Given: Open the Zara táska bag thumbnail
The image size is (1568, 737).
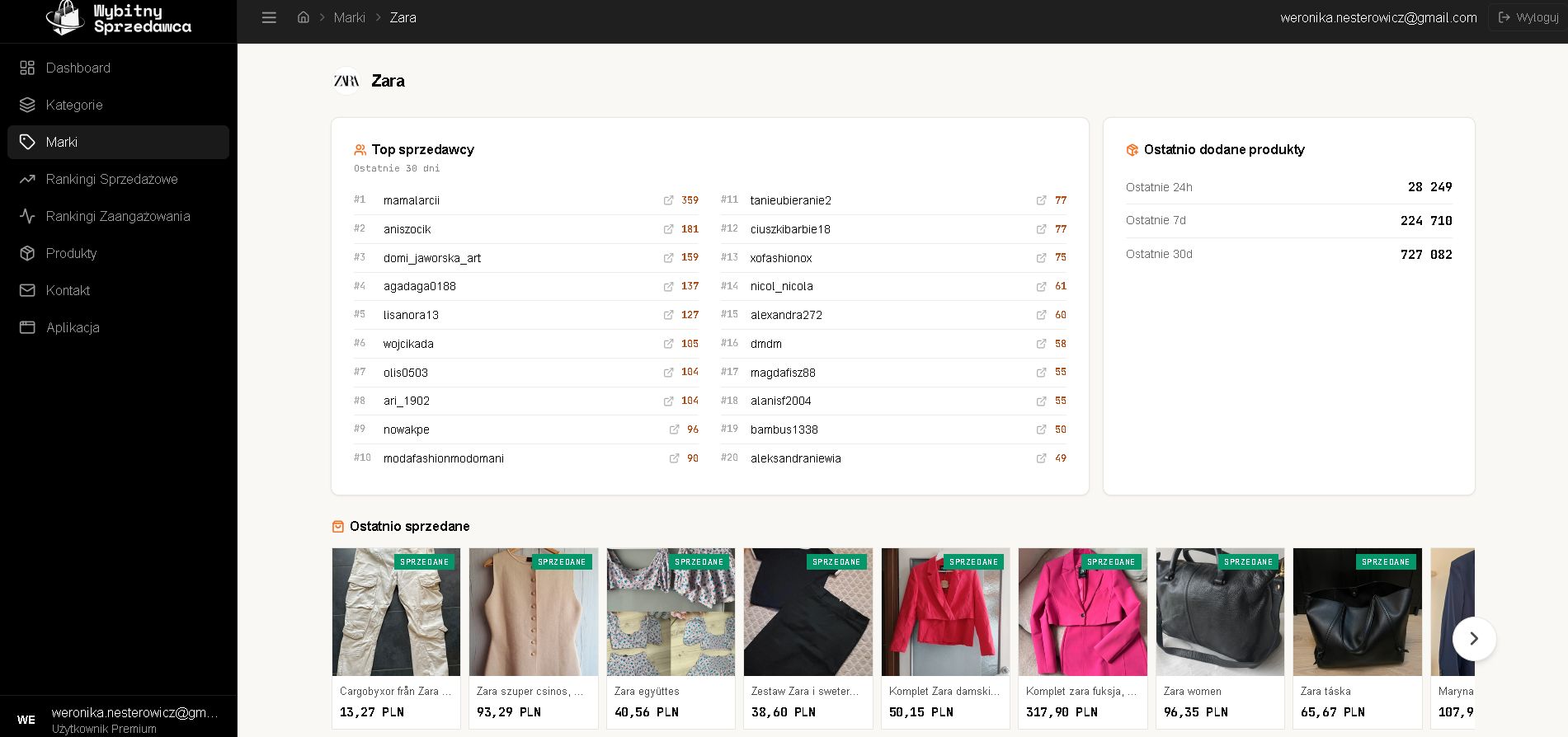Looking at the screenshot, I should (1358, 612).
